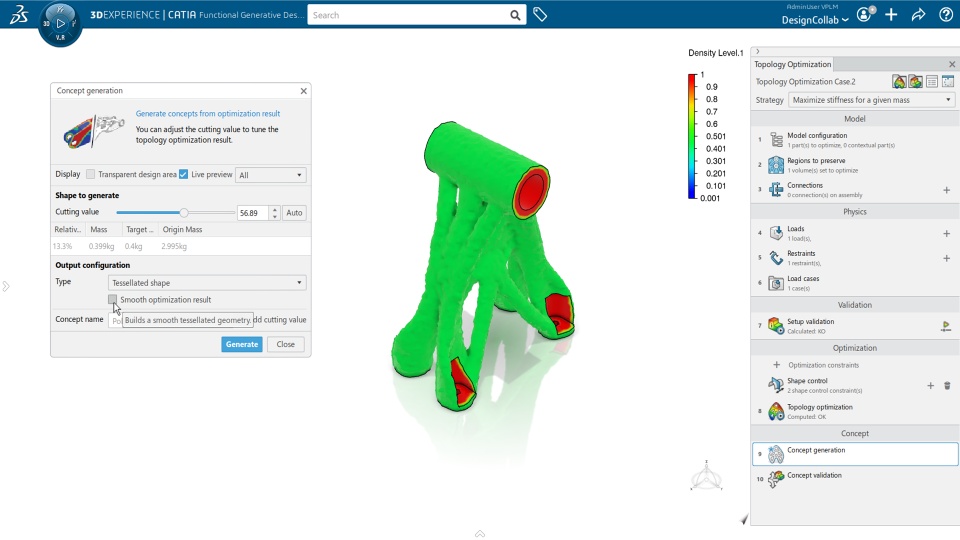Open the user profile icon
Screen dimensions: 960x540
(864, 15)
